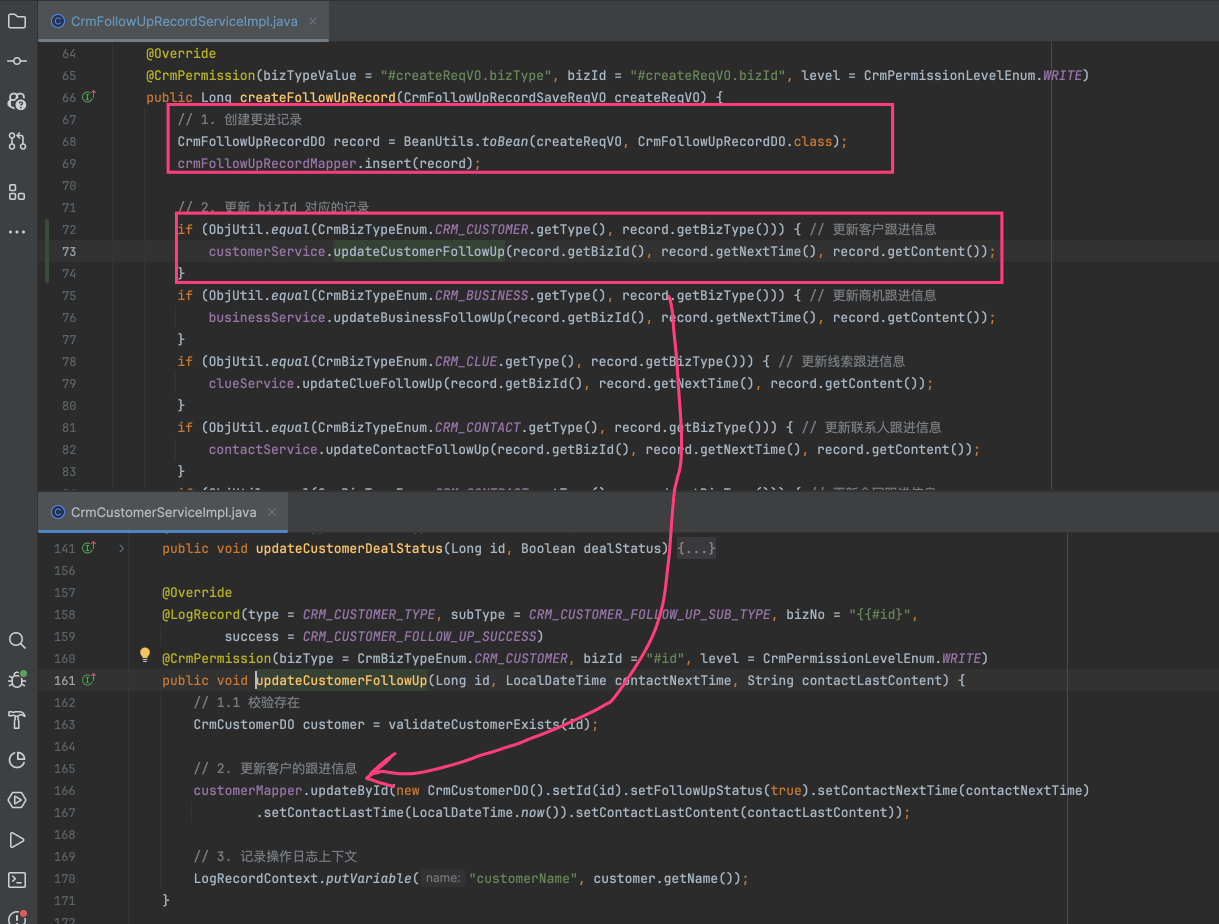The width and height of the screenshot is (1219, 924).
Task: Open the Services tool window
Action: point(16,800)
